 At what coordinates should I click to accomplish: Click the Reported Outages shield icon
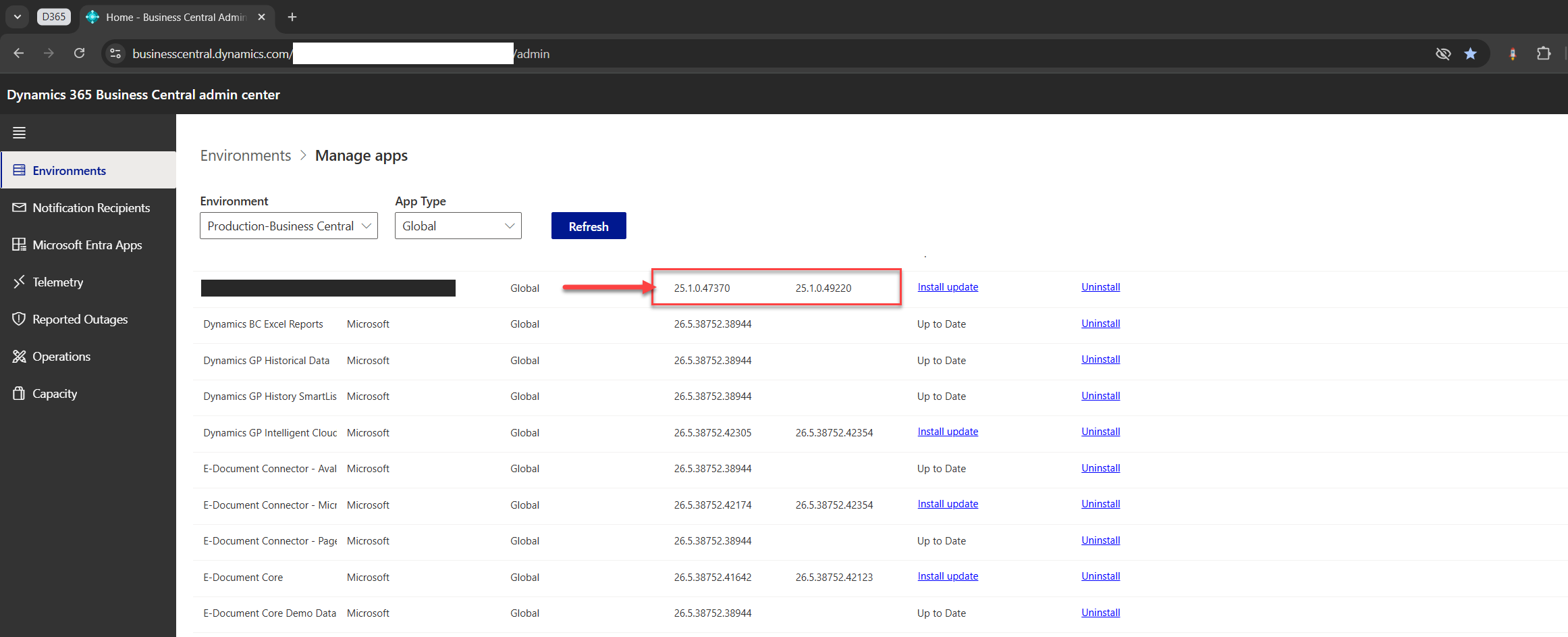click(x=19, y=319)
